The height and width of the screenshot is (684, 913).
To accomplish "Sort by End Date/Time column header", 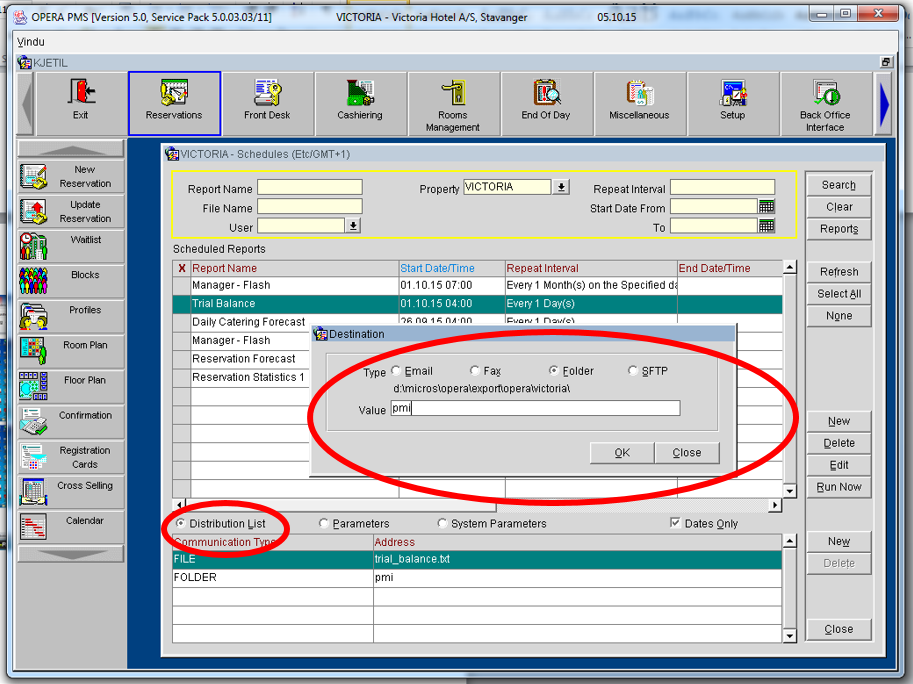I will pos(730,268).
